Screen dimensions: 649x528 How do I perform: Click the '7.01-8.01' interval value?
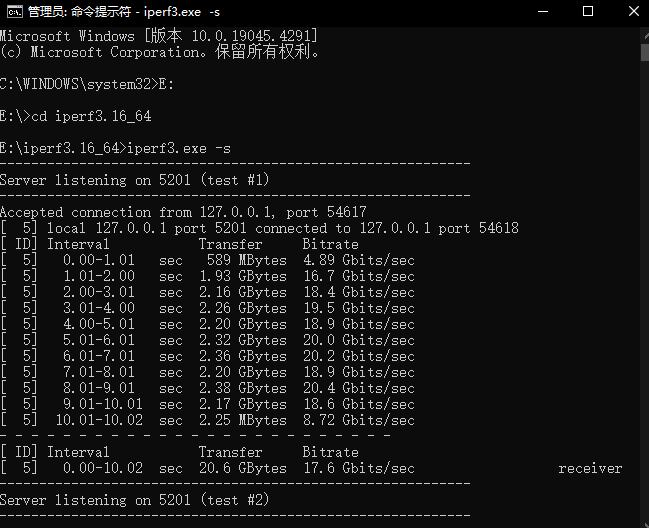coord(99,372)
